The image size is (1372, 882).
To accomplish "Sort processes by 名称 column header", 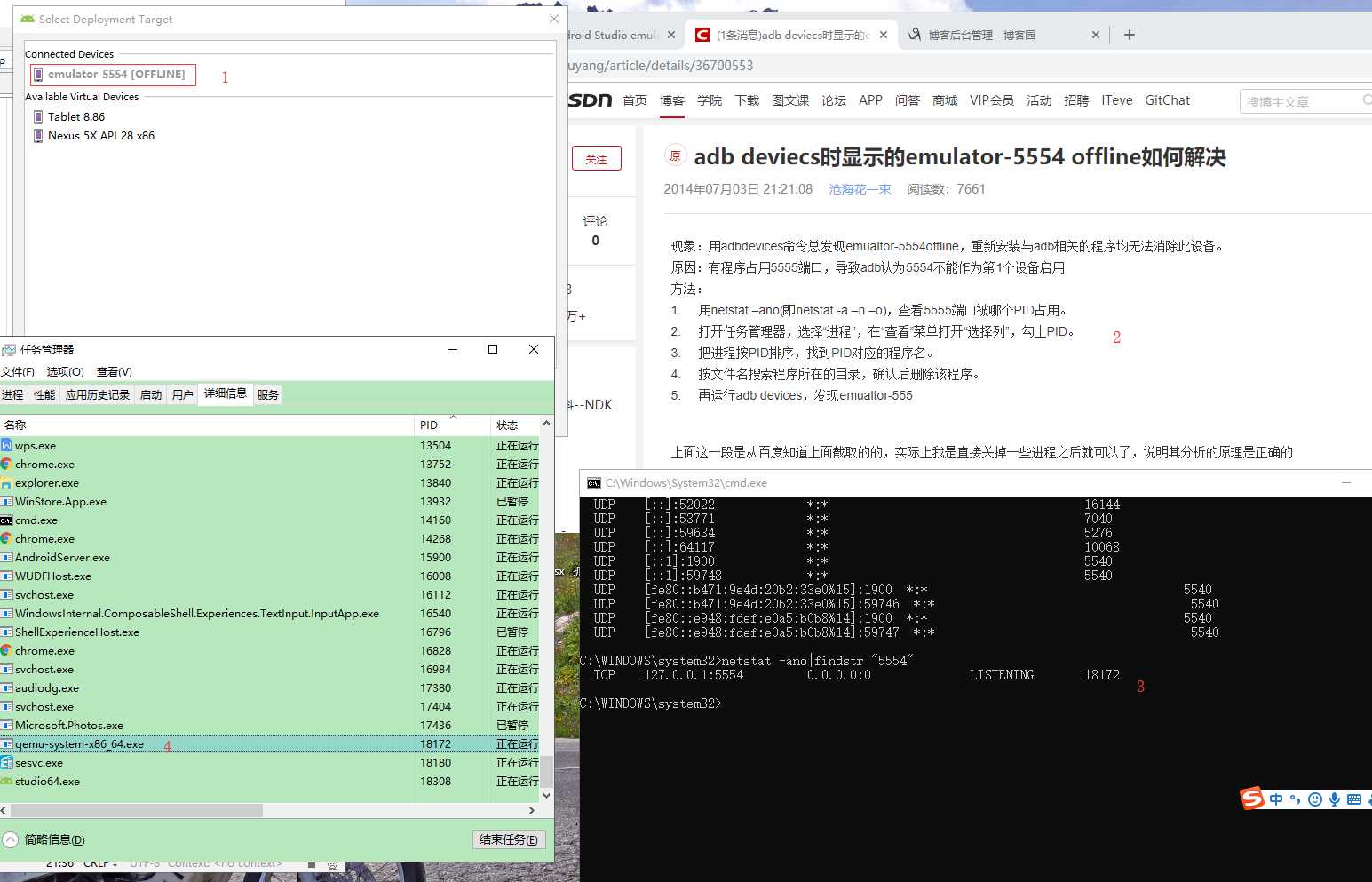I will [x=207, y=425].
